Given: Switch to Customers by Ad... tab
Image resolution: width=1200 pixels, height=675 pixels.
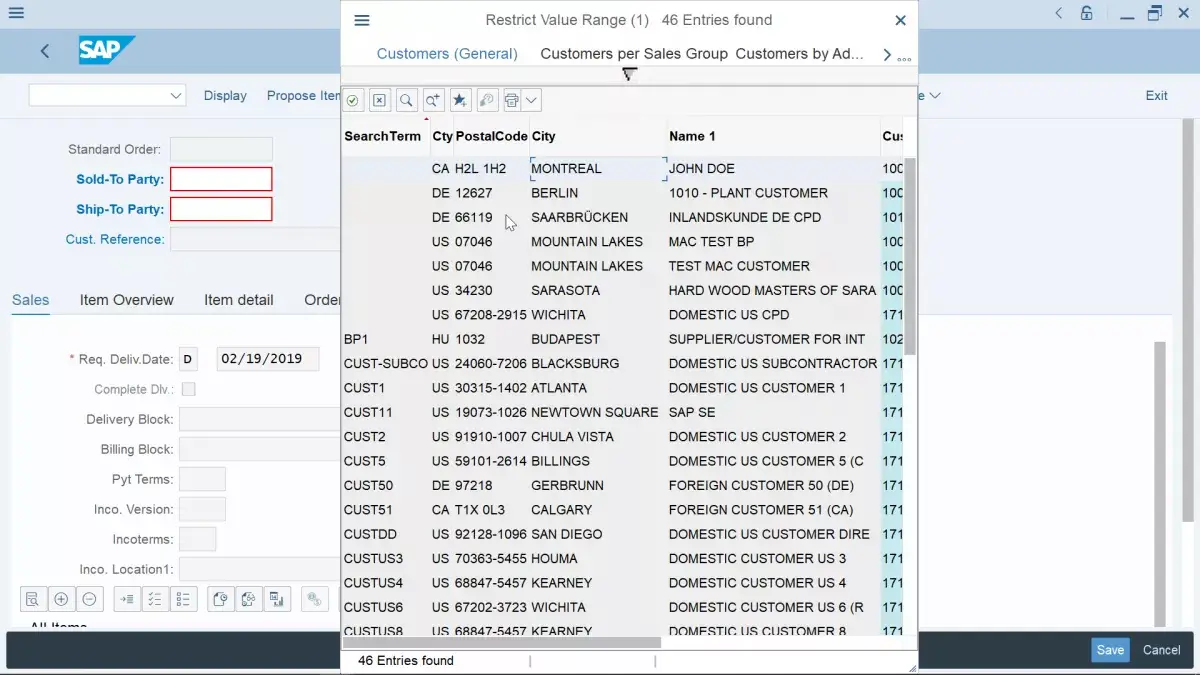Looking at the screenshot, I should tap(799, 54).
